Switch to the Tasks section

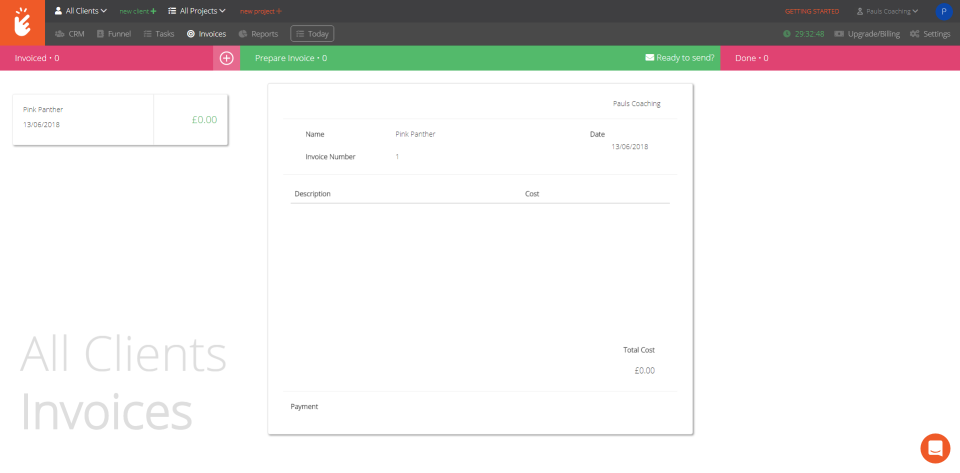[159, 34]
